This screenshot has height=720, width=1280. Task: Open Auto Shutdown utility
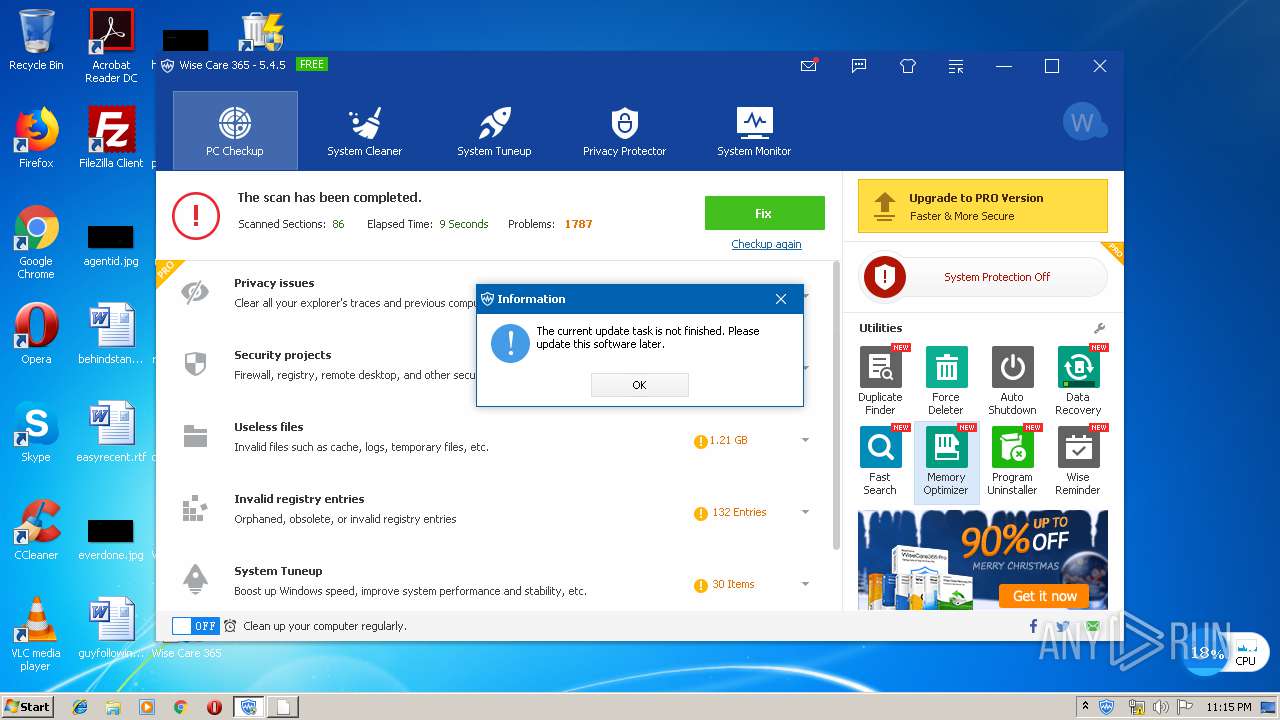1012,380
